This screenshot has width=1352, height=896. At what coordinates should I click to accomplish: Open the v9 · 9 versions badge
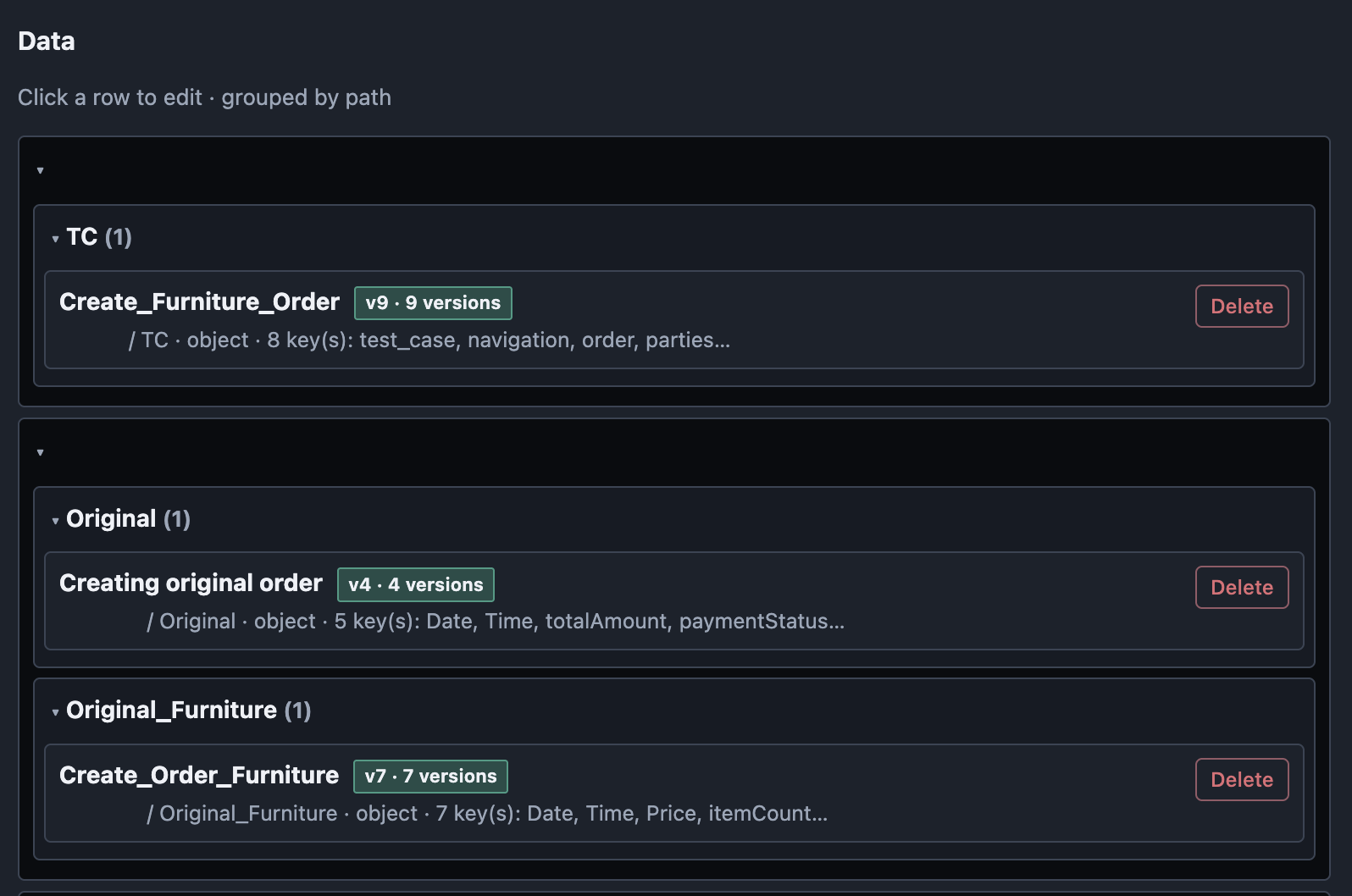tap(433, 303)
